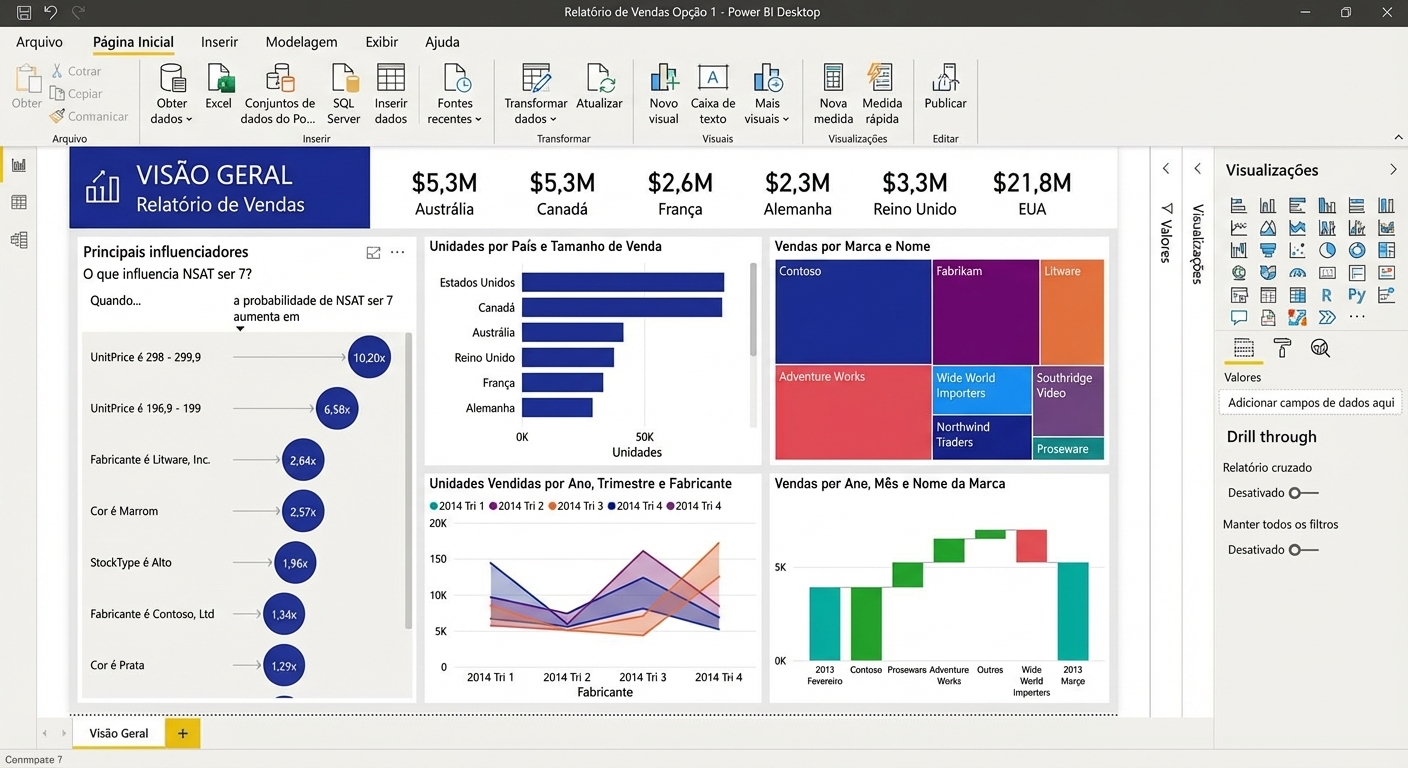Switch to Report view in left sidebar
The height and width of the screenshot is (768, 1408).
[x=18, y=165]
